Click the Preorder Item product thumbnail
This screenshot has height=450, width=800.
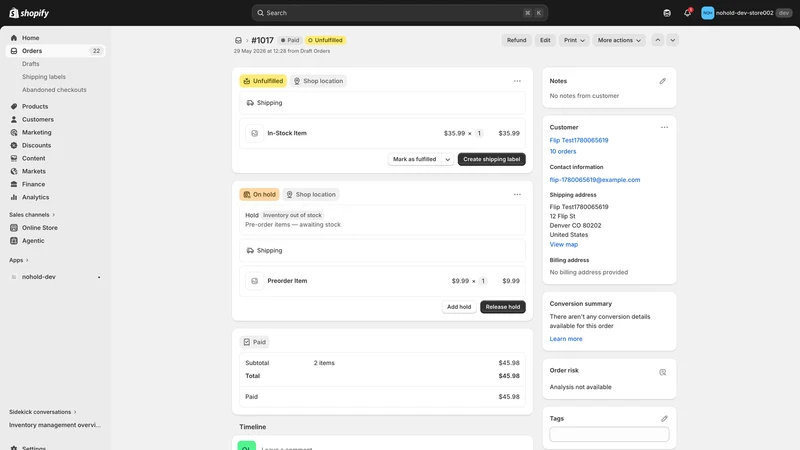(254, 281)
